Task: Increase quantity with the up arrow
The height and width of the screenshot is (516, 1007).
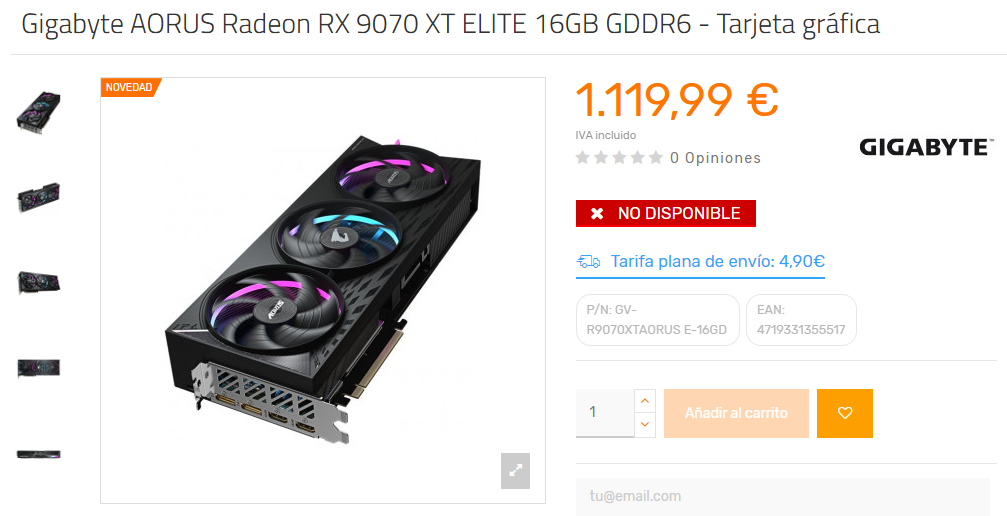Action: (x=645, y=401)
